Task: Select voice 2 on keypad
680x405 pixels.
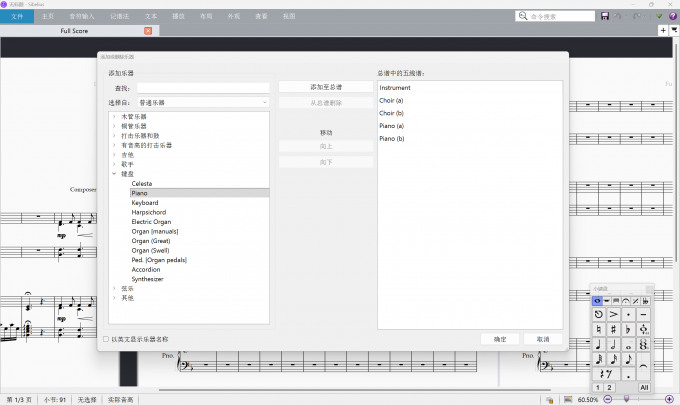Action: [x=611, y=387]
